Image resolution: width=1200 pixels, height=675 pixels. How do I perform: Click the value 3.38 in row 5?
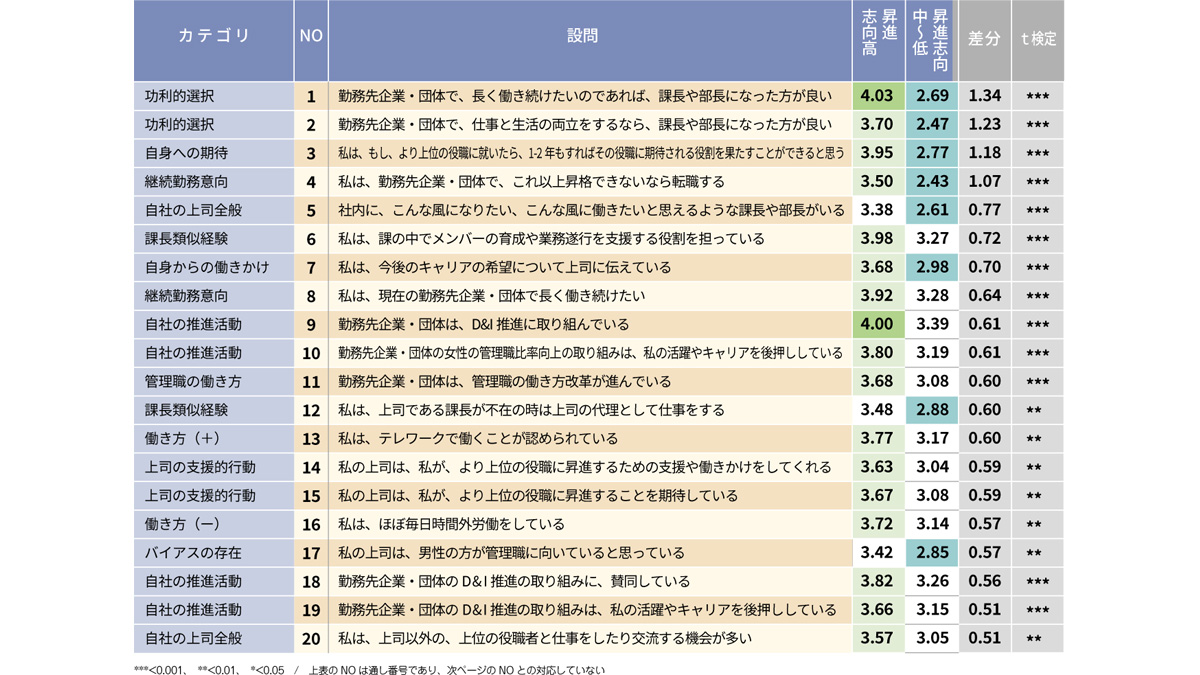(879, 210)
